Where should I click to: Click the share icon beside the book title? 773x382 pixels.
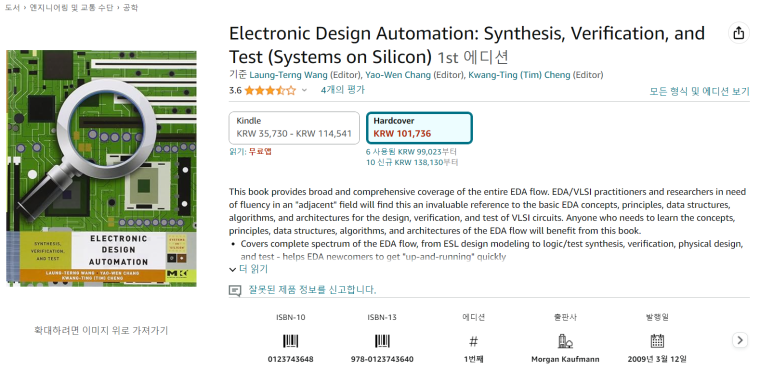[x=738, y=33]
